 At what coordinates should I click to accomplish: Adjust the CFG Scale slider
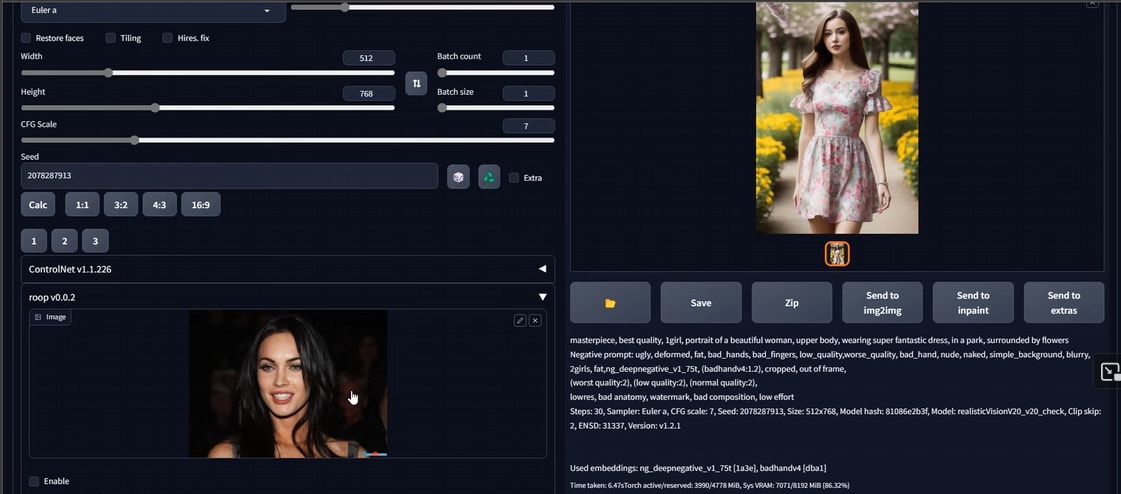135,141
